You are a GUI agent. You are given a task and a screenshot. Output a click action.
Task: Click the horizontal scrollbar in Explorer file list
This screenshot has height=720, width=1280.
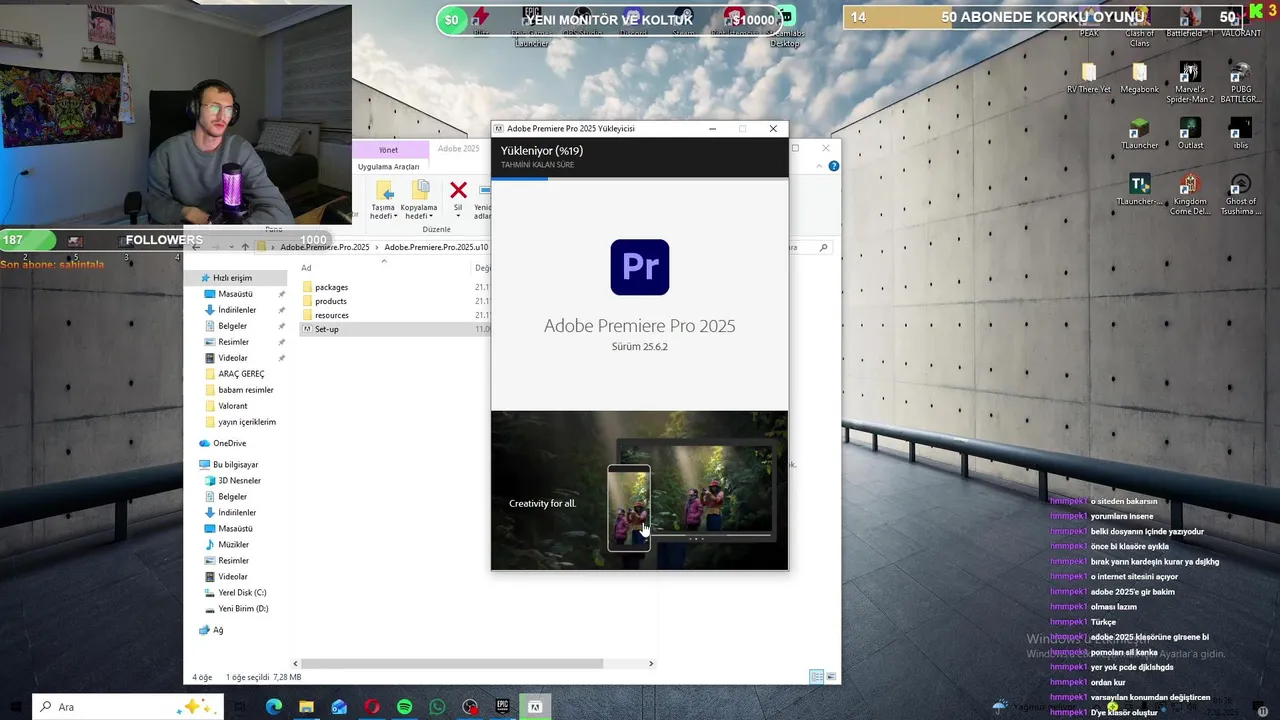tap(452, 663)
